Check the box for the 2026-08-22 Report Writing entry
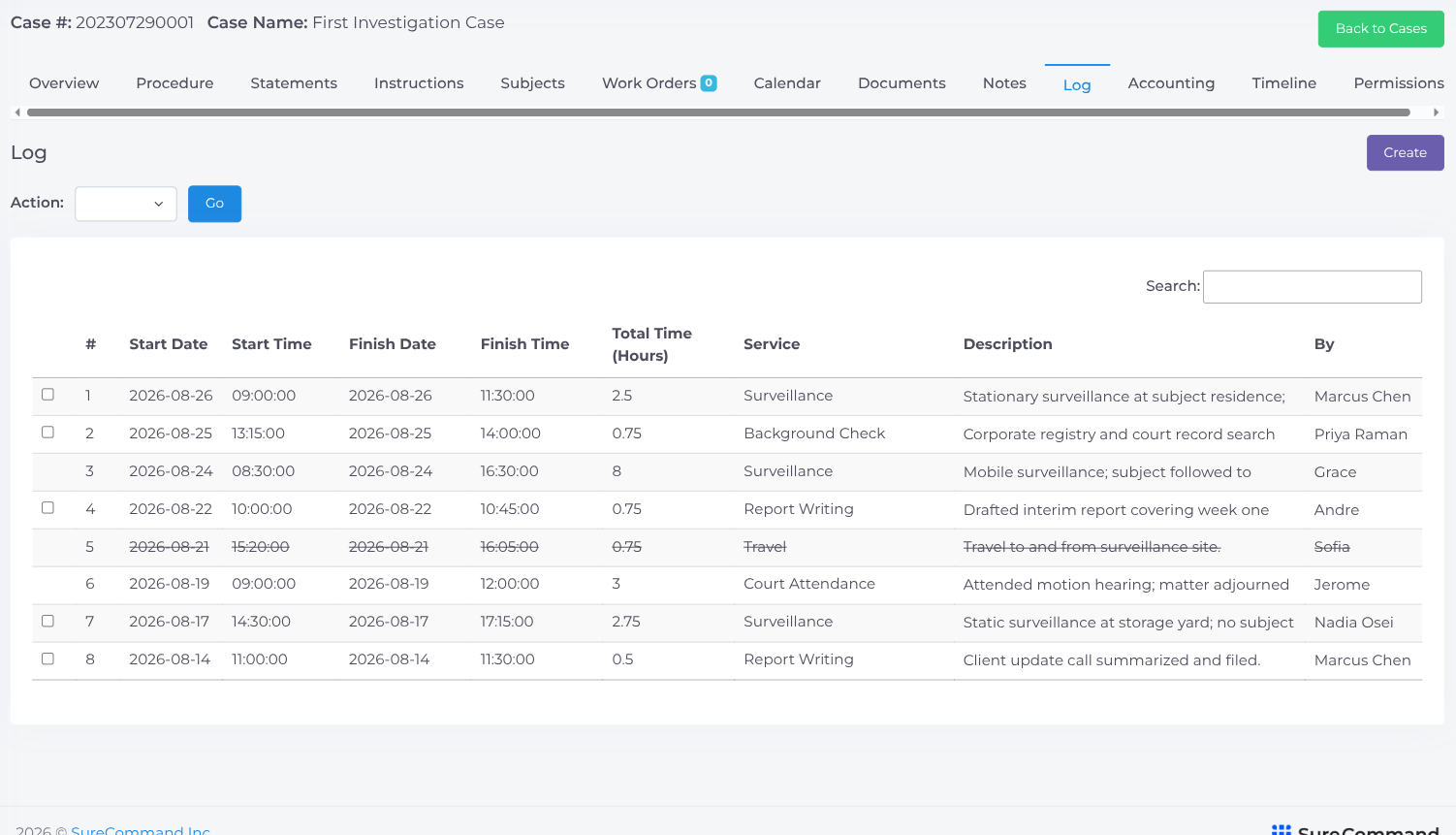Viewport: 1456px width, 835px height. [x=47, y=508]
